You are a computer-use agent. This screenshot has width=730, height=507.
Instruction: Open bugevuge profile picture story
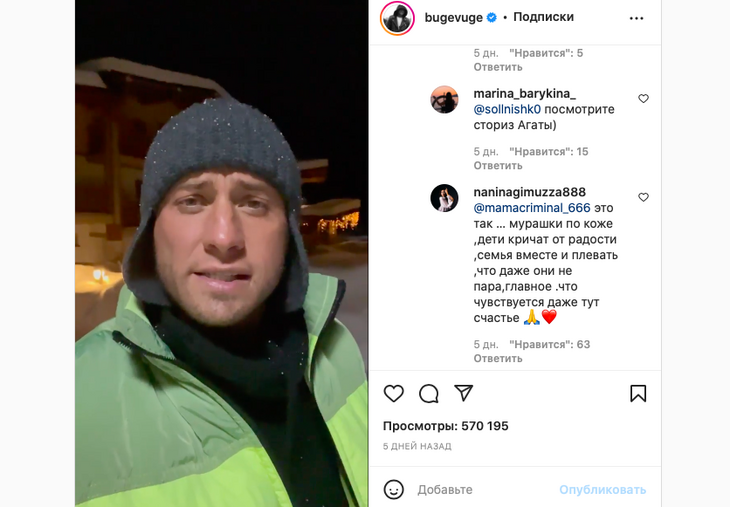[397, 18]
